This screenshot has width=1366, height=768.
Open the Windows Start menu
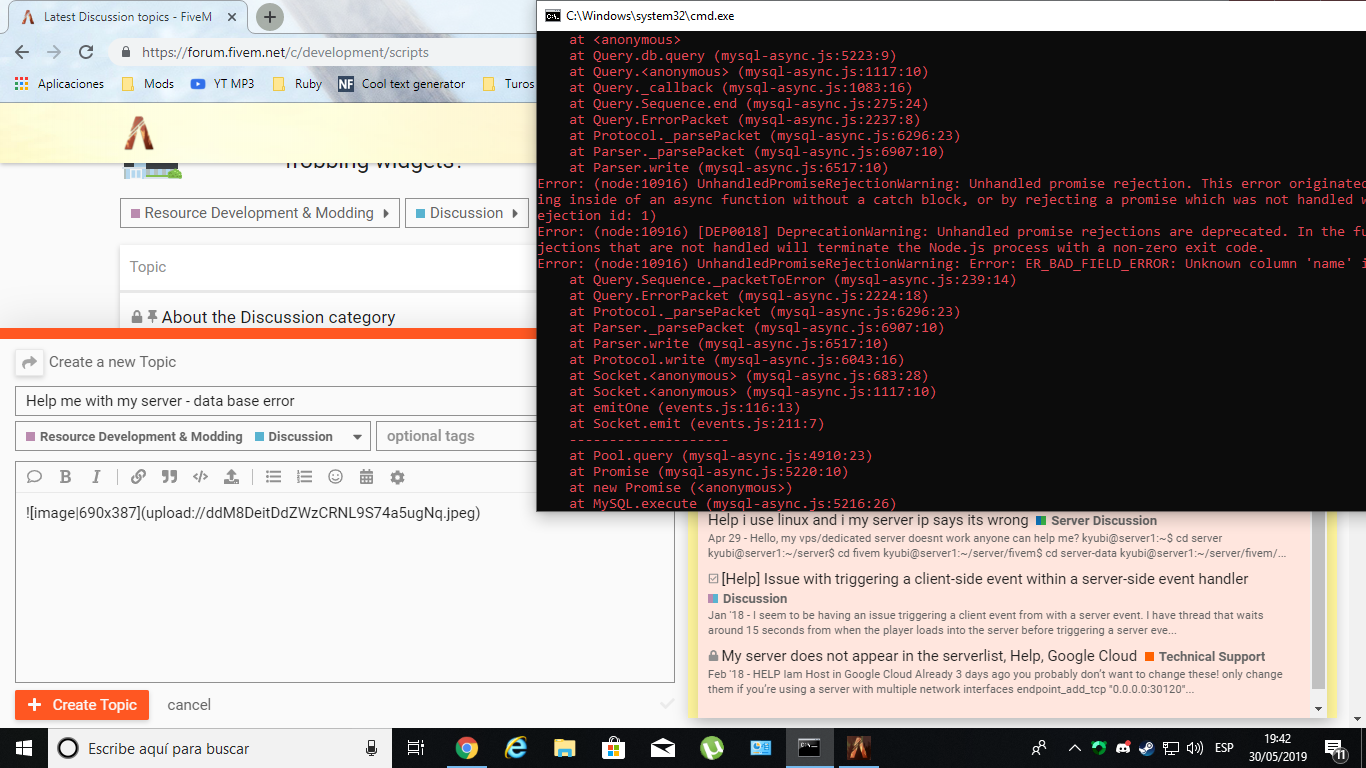23,748
